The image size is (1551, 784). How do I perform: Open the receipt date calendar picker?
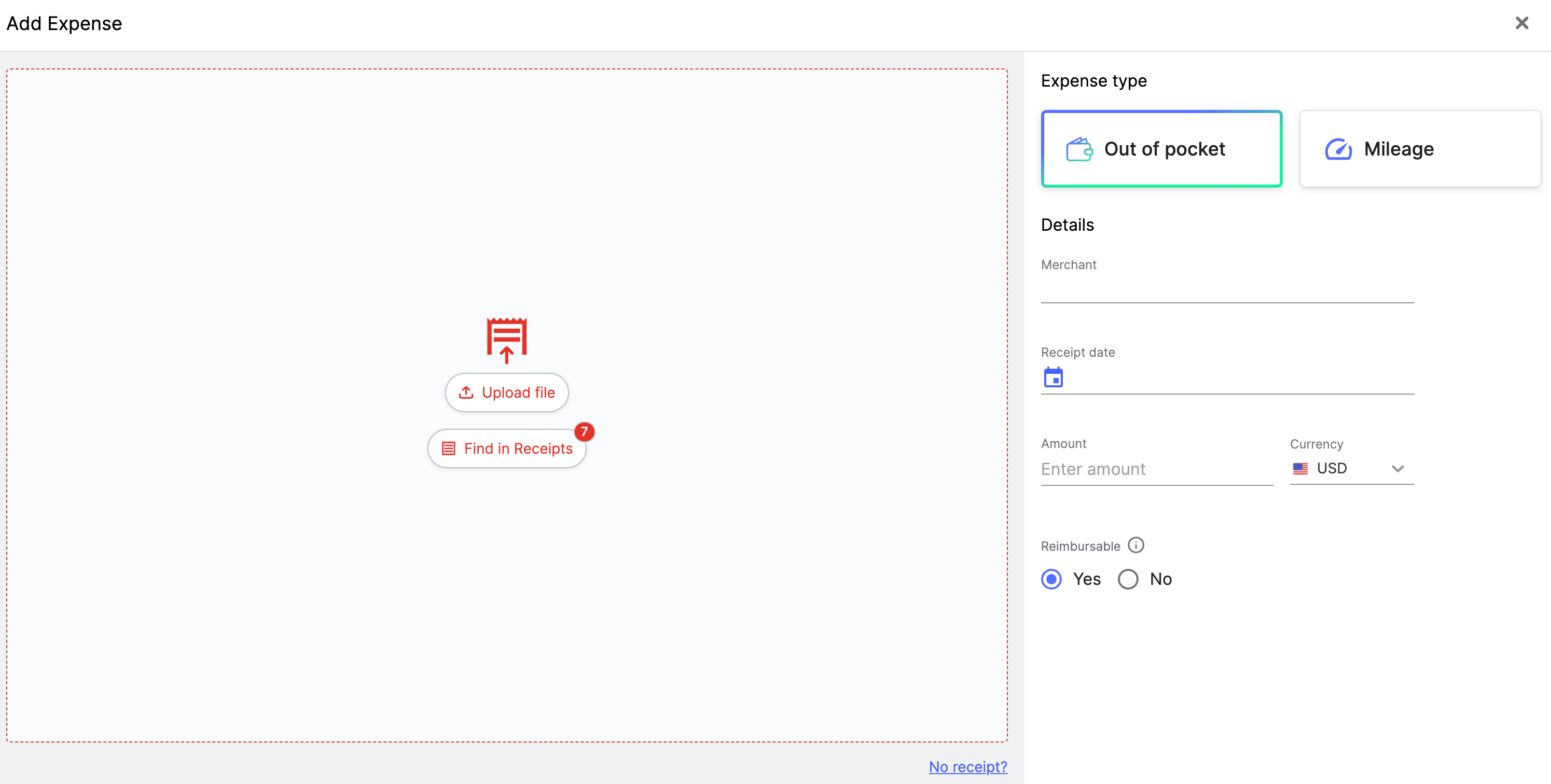coord(1053,377)
